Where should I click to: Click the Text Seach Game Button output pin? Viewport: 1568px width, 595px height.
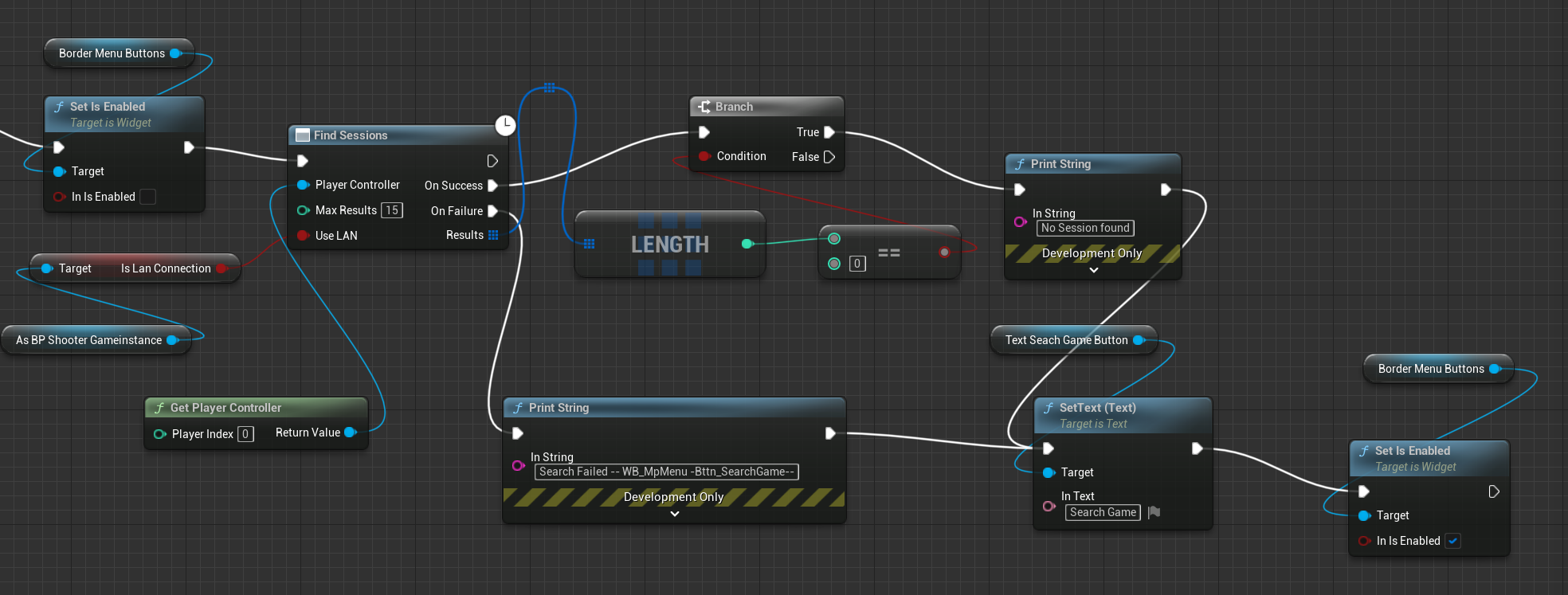click(x=1139, y=340)
